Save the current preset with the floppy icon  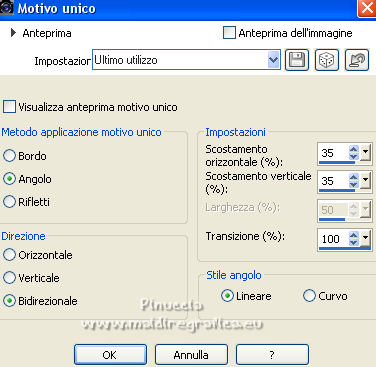point(297,60)
